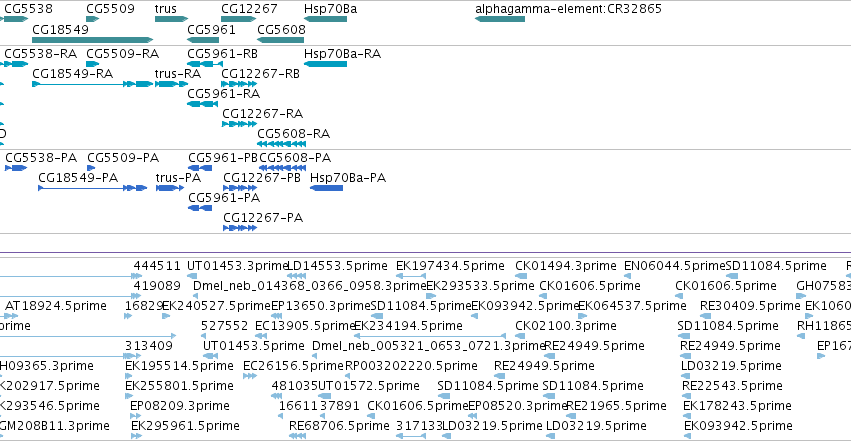Open the CG12267 gene feature
Screen dimensions: 851x441
tap(238, 19)
